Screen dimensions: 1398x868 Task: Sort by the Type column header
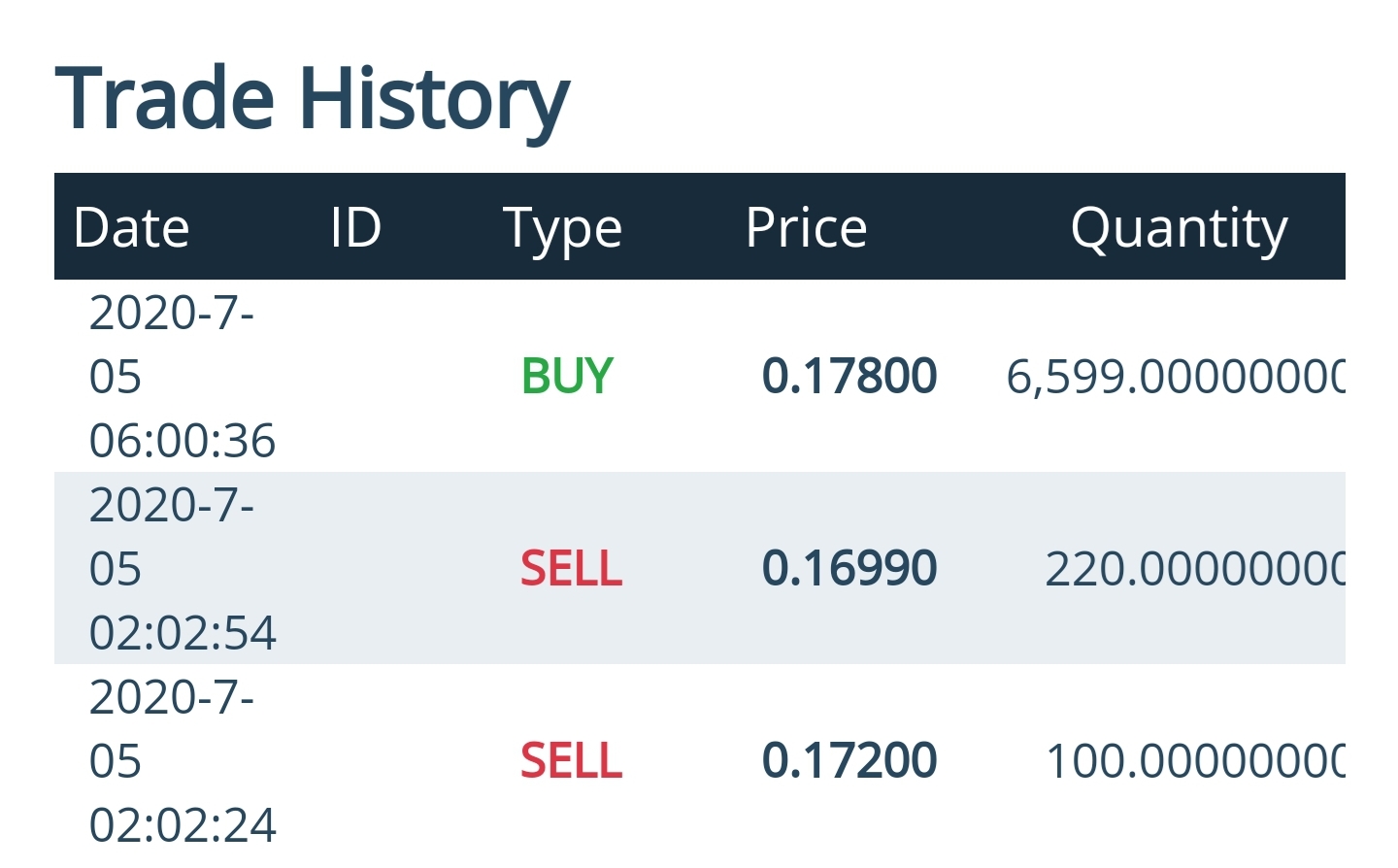coord(562,230)
